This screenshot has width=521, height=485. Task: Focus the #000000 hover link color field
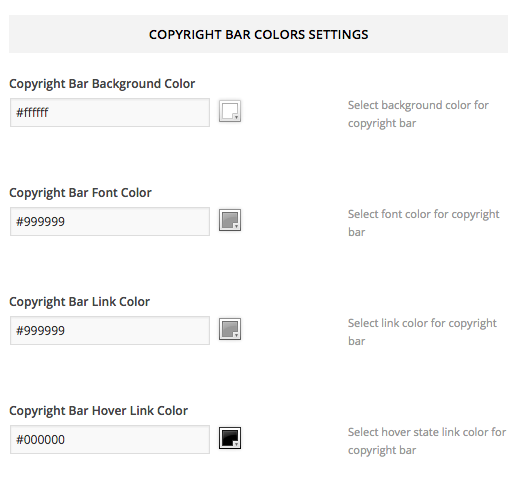click(110, 440)
